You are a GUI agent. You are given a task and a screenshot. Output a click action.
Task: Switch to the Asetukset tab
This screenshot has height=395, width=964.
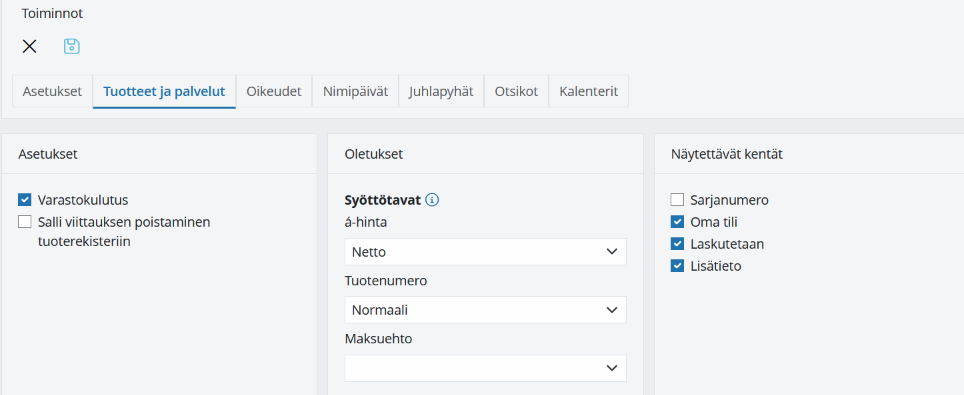52,92
